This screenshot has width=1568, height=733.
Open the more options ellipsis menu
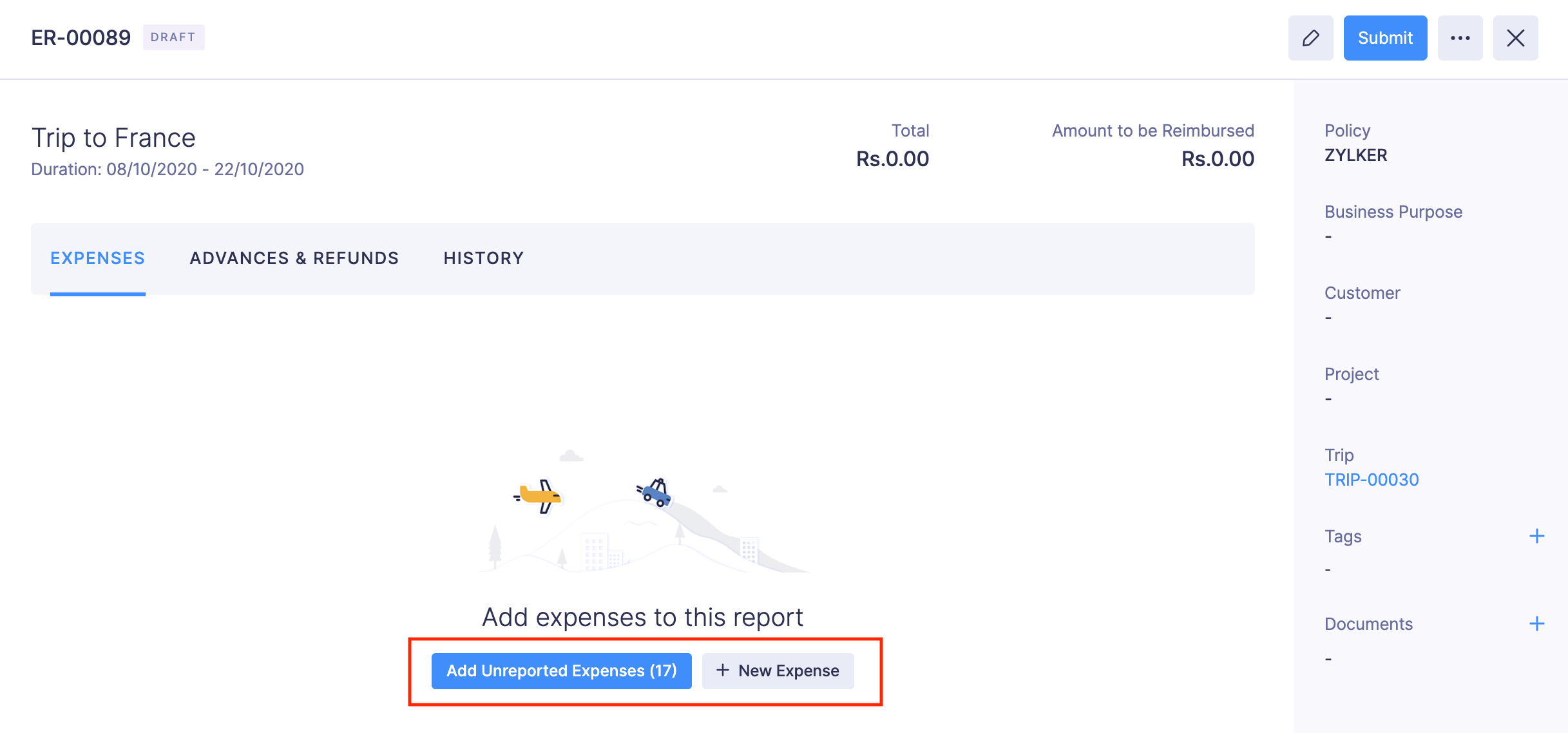pyautogui.click(x=1460, y=38)
